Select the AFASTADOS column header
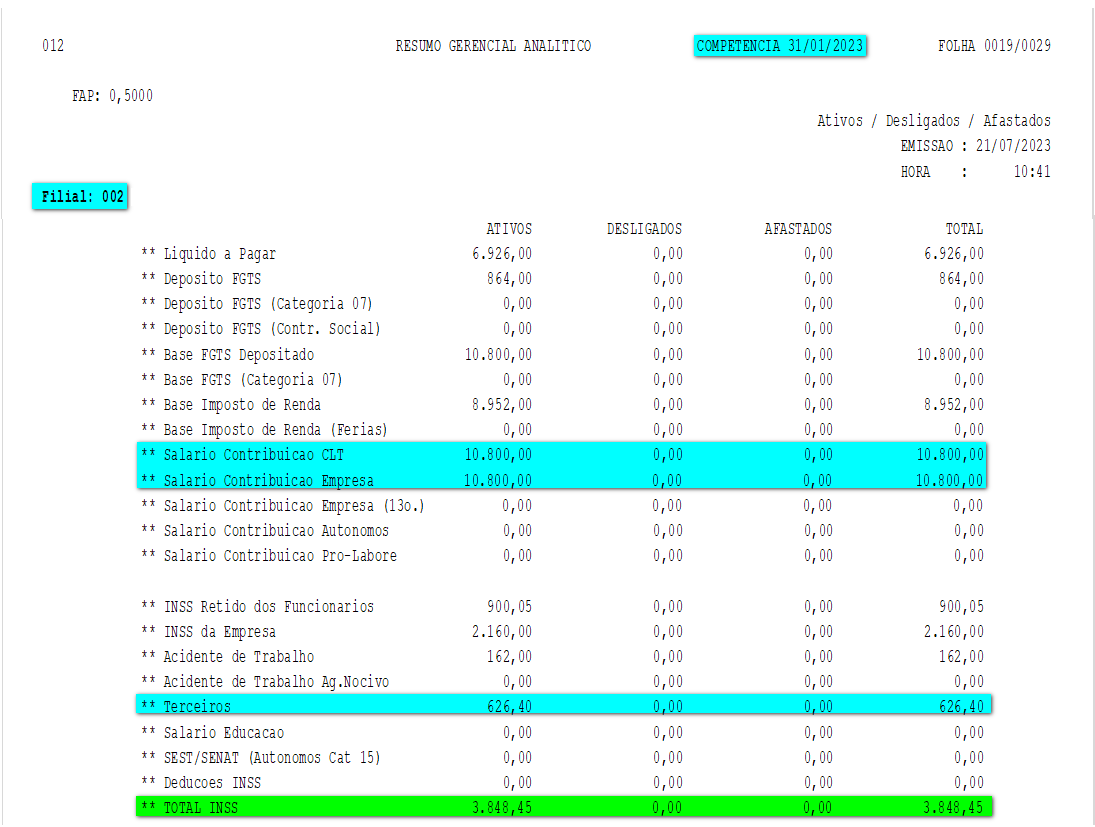The image size is (1095, 827). 798,229
